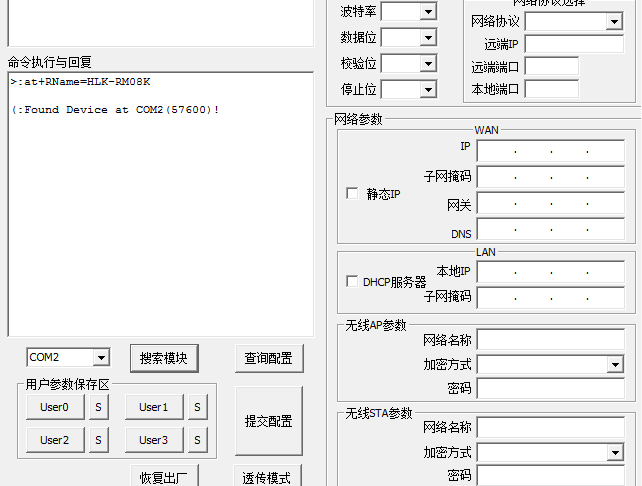Click the 'Found Device at COM2(57600)!' line
642x486 pixels.
[115, 110]
